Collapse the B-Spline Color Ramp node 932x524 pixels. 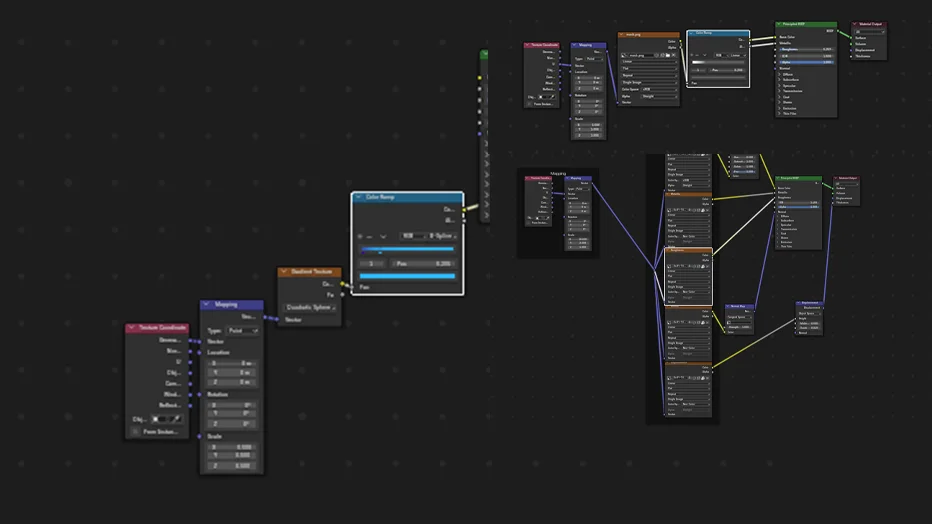point(358,197)
